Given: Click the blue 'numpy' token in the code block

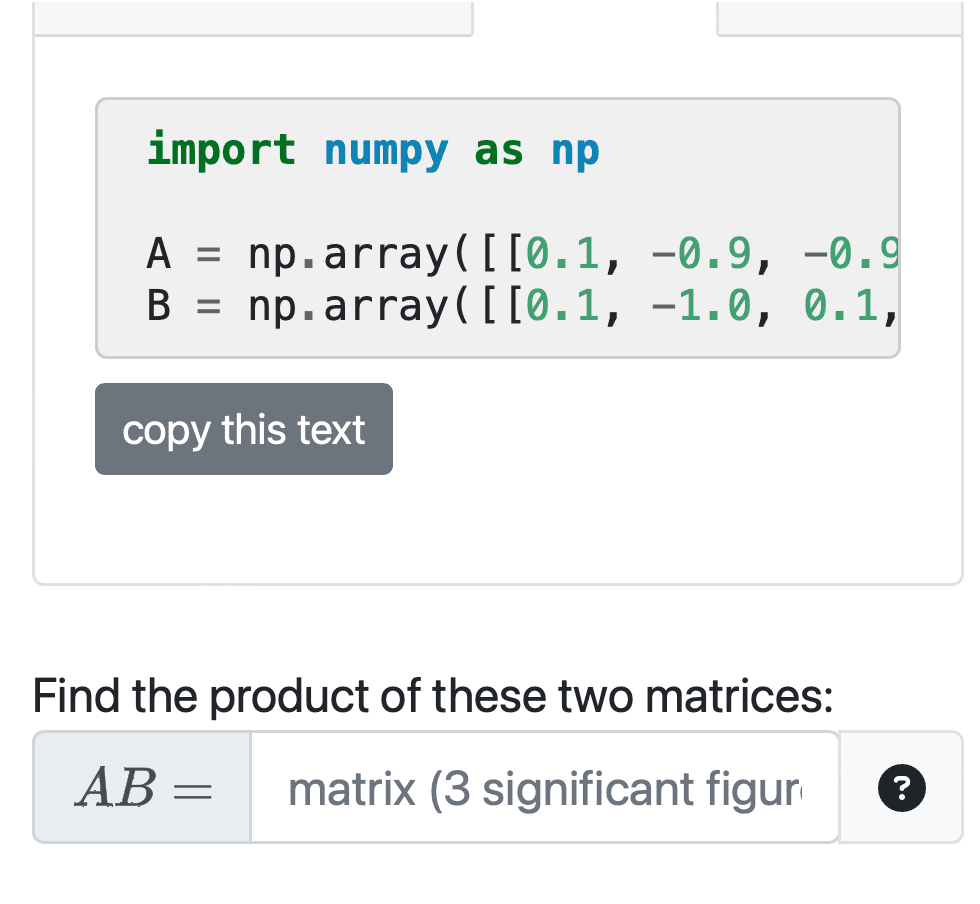Looking at the screenshot, I should 388,149.
